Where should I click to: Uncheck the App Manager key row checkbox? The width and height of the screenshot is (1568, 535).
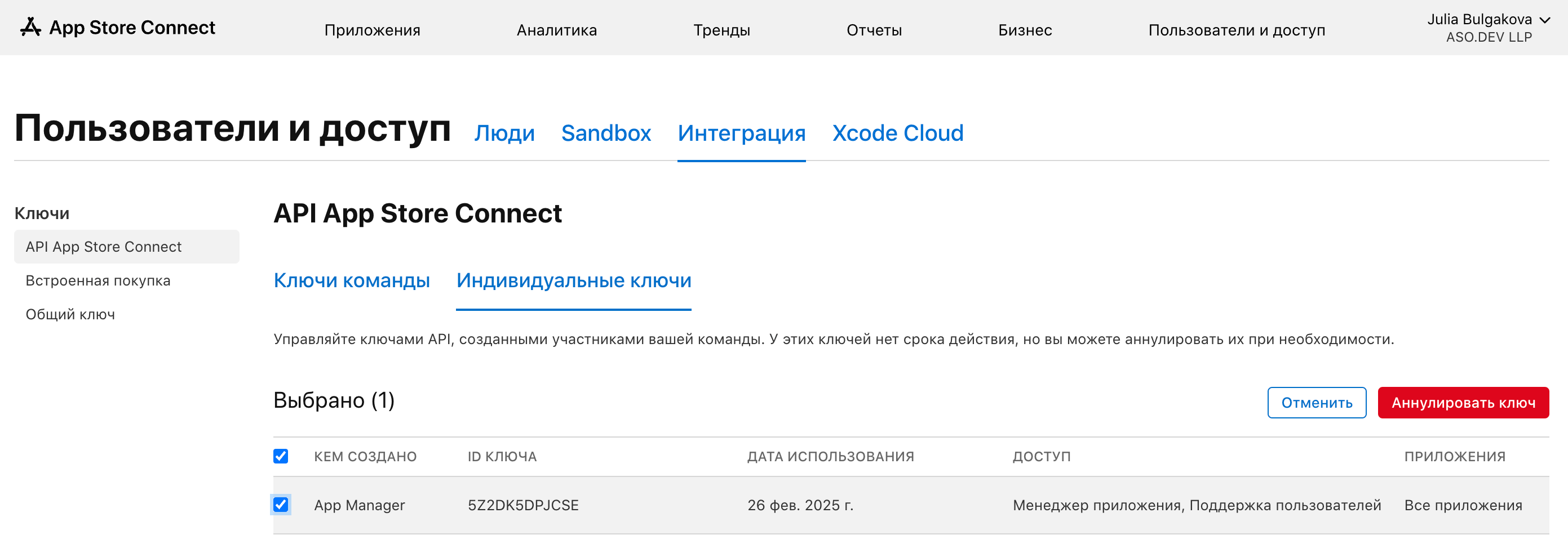click(x=281, y=505)
